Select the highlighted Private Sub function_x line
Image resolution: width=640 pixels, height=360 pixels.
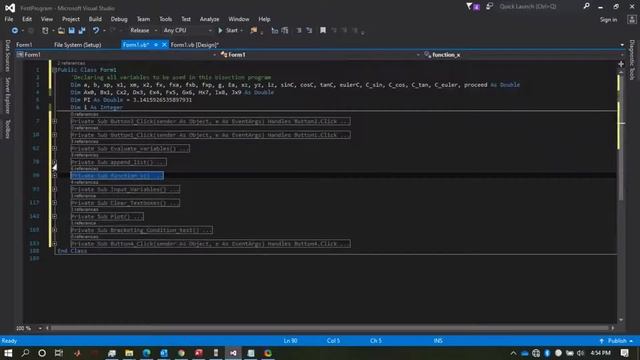117,176
